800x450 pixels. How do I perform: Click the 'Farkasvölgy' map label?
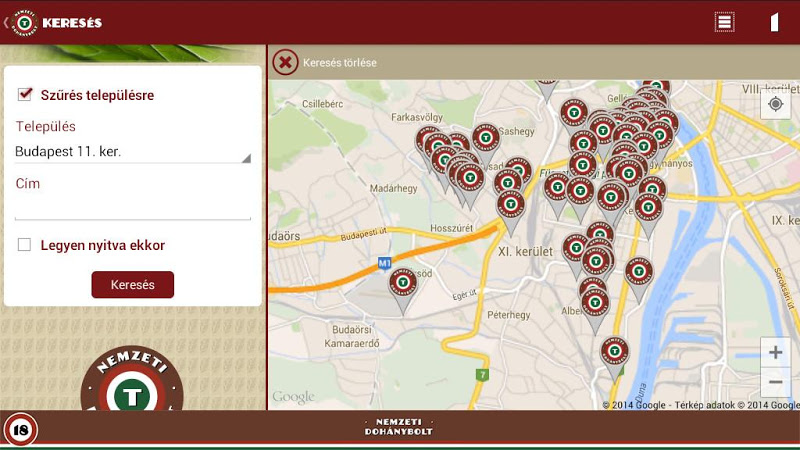(417, 117)
